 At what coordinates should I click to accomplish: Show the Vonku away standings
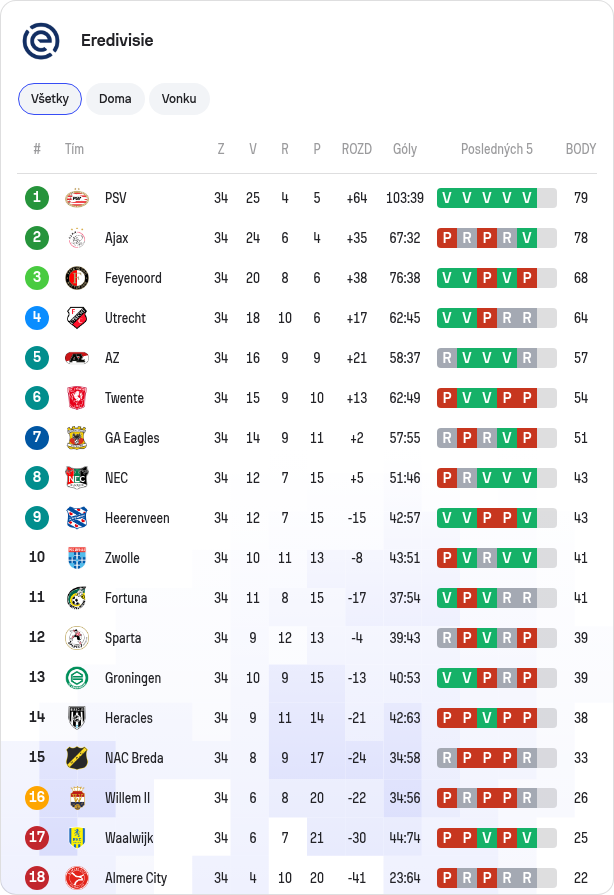click(179, 99)
